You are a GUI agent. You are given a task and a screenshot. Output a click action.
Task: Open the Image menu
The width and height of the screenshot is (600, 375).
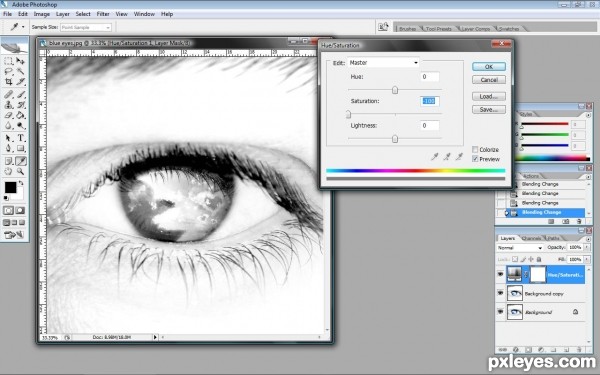point(42,14)
